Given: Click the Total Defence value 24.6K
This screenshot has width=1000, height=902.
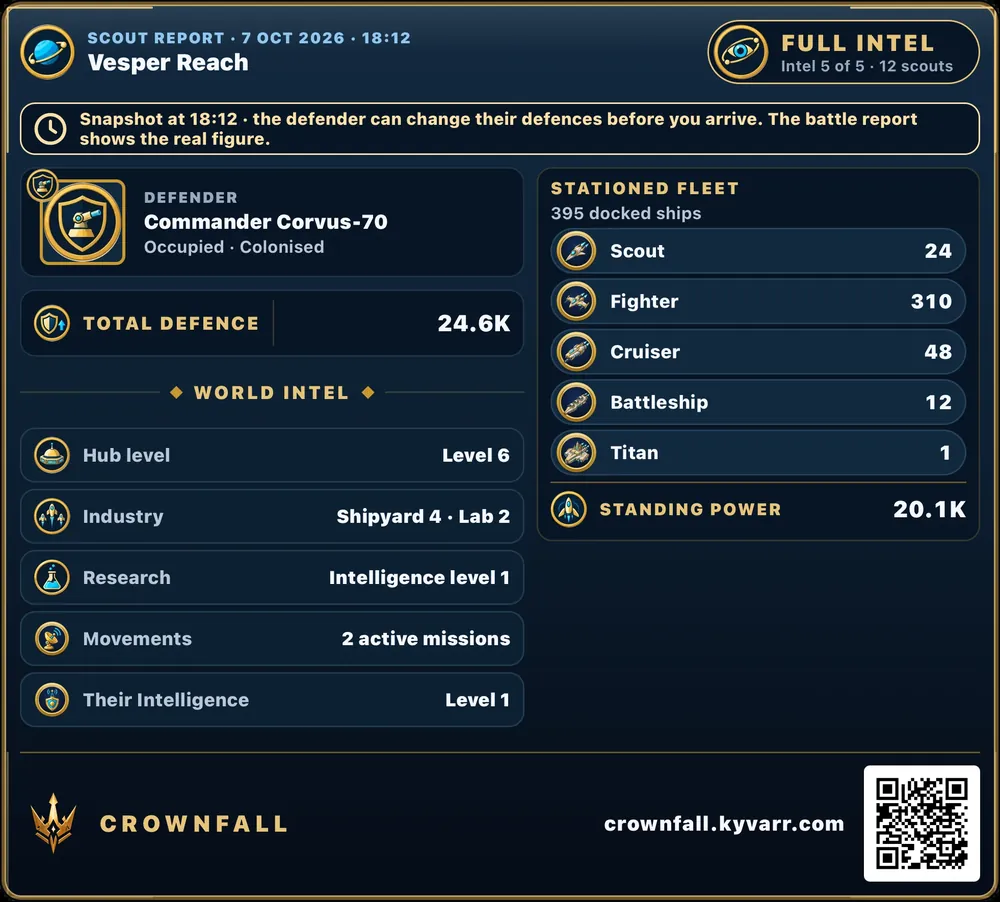Looking at the screenshot, I should (x=474, y=323).
